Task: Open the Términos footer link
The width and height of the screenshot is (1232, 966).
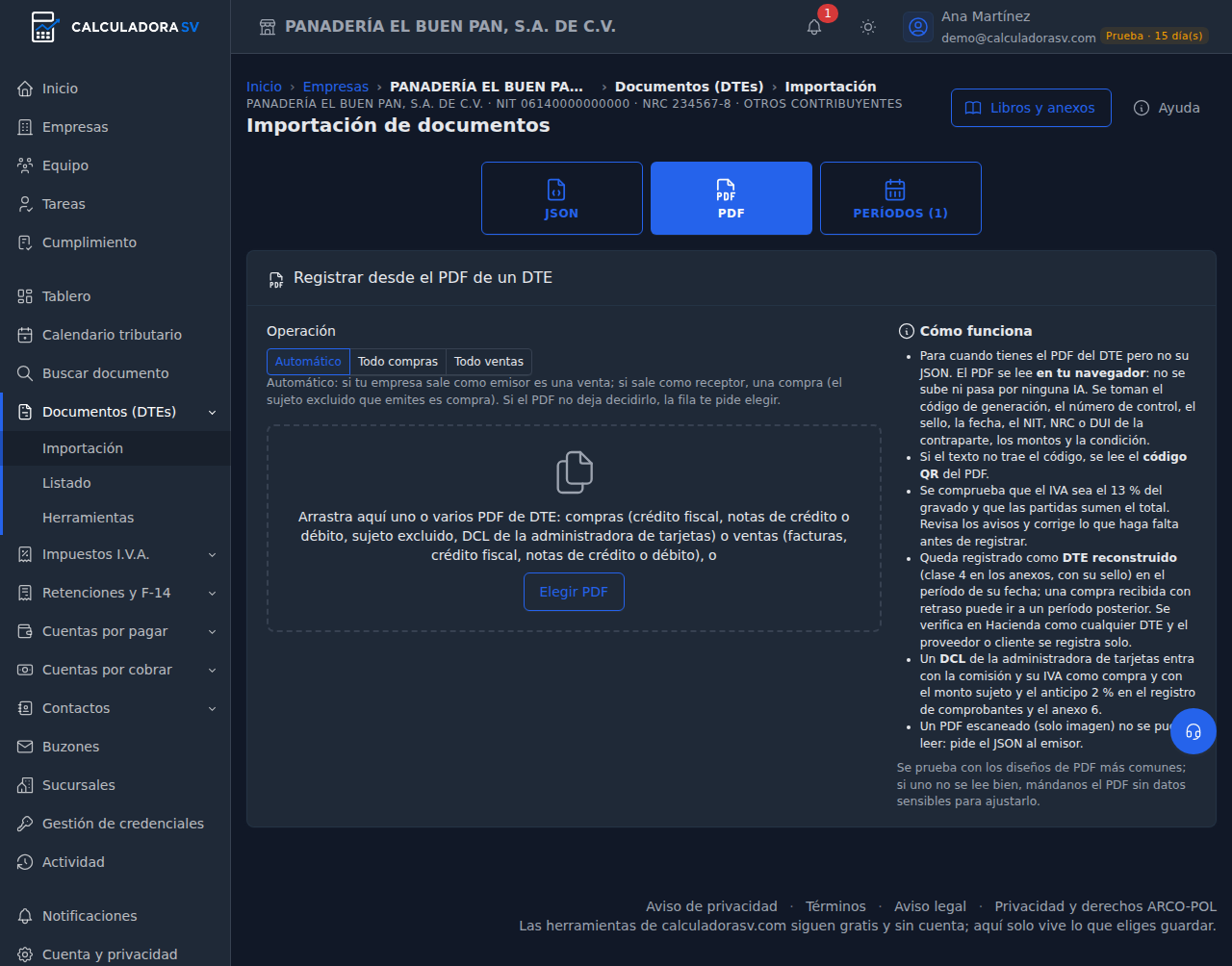Action: pos(835,906)
